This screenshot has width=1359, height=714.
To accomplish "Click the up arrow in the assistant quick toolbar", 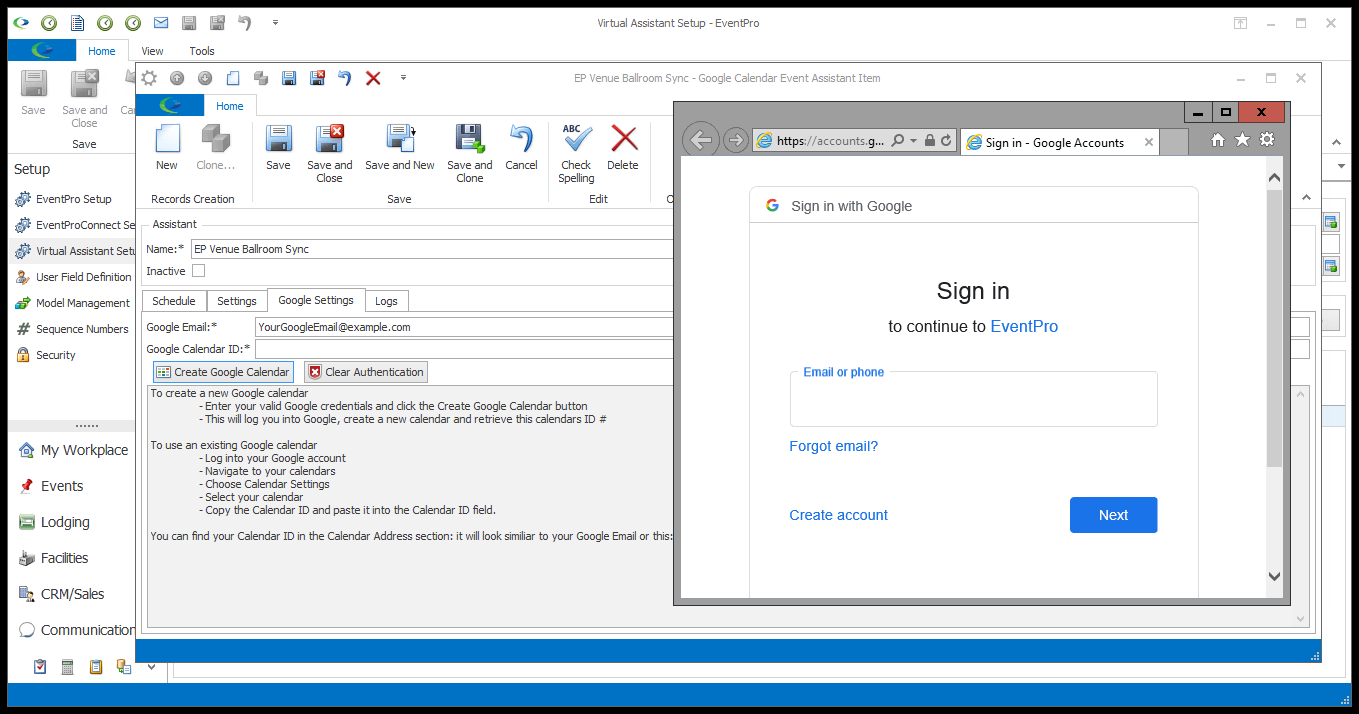I will click(x=177, y=78).
